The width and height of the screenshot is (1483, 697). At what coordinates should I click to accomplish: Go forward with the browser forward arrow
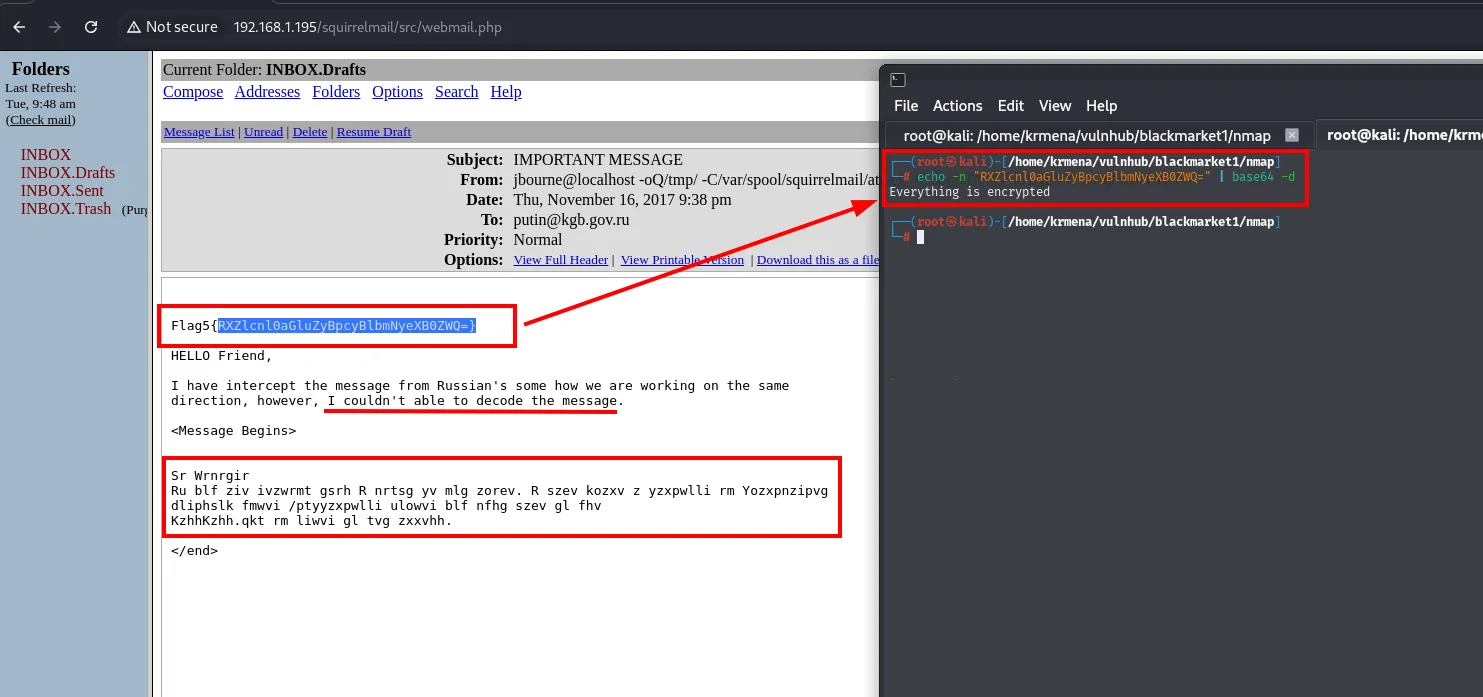(x=55, y=27)
